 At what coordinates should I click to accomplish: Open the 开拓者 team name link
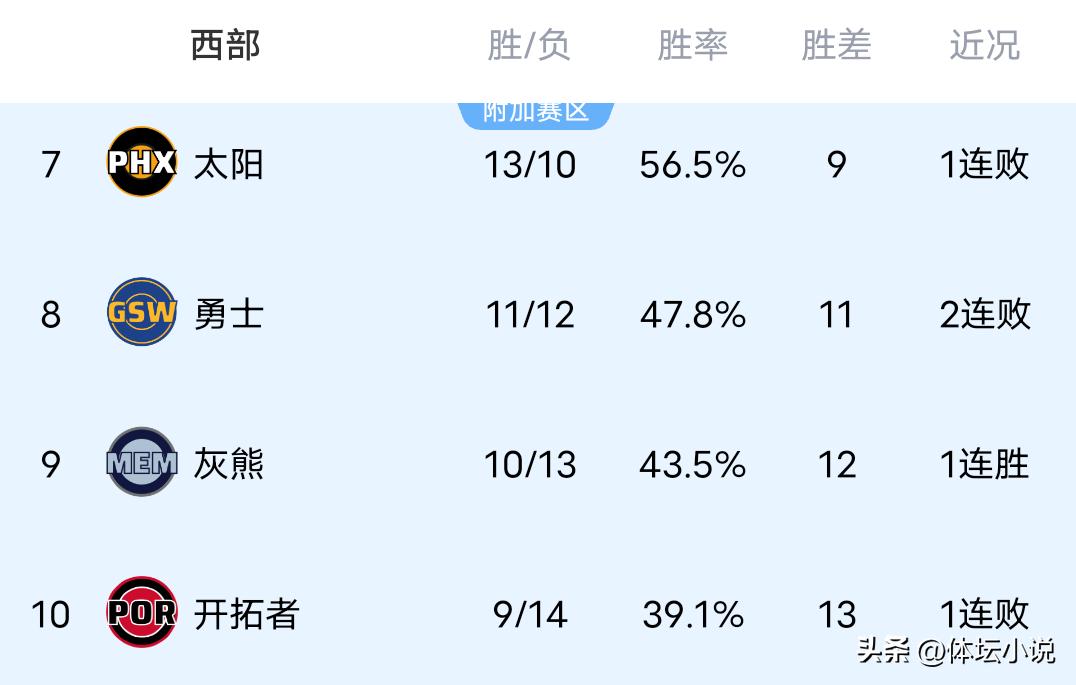coord(247,614)
